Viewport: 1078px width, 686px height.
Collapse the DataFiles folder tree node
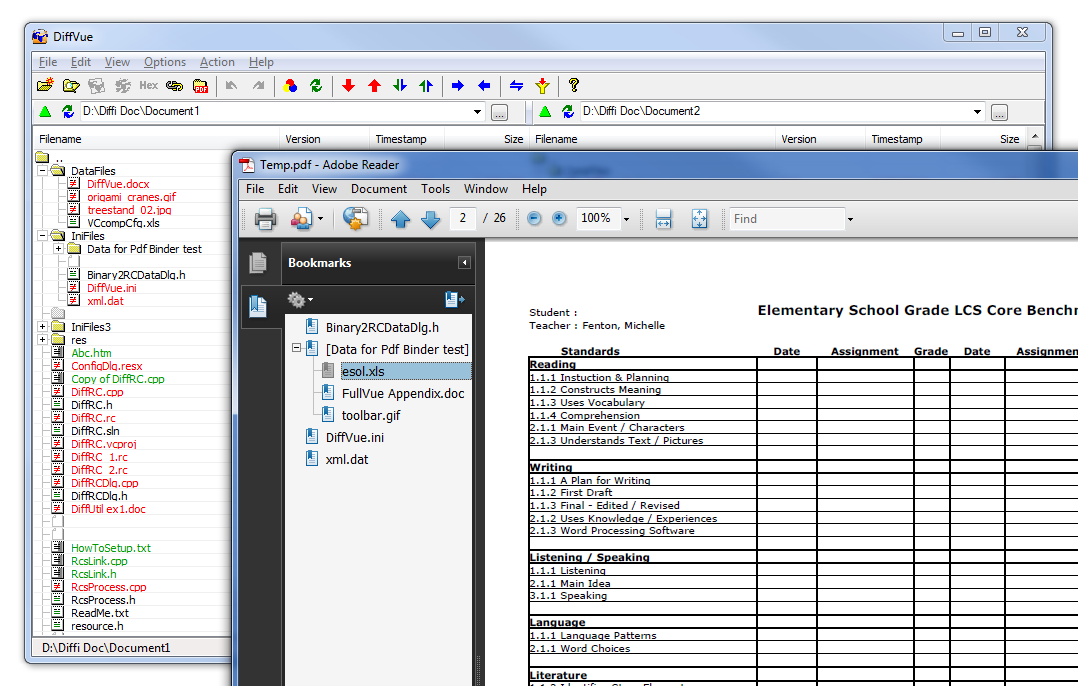[43, 170]
